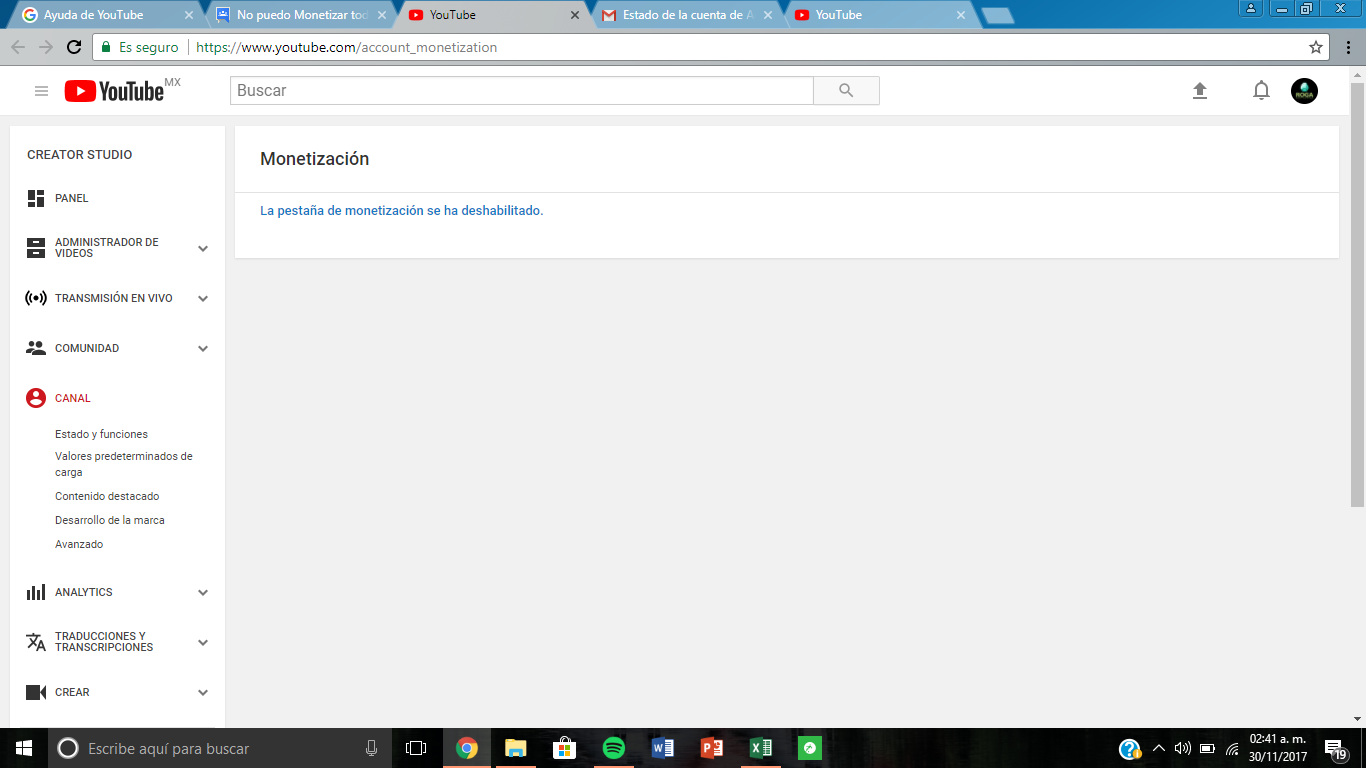The image size is (1366, 768).
Task: Open Word from the taskbar
Action: point(663,748)
